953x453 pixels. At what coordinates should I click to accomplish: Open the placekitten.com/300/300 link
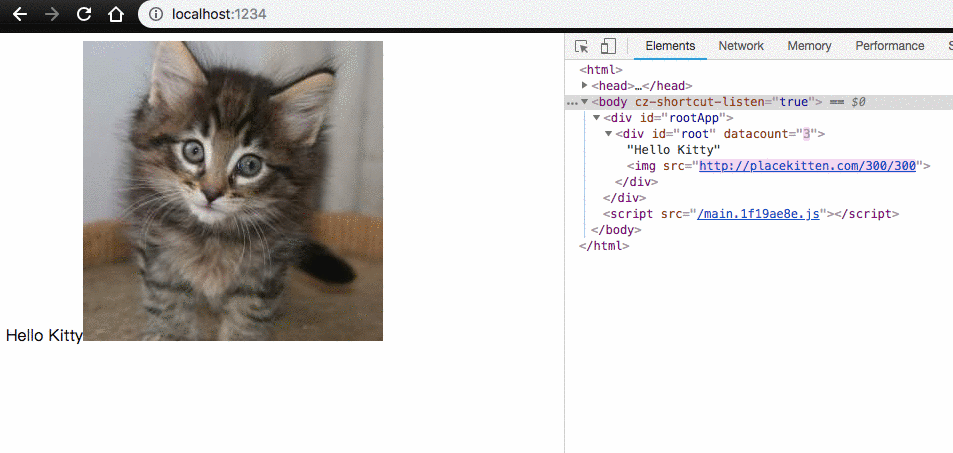tap(807, 165)
